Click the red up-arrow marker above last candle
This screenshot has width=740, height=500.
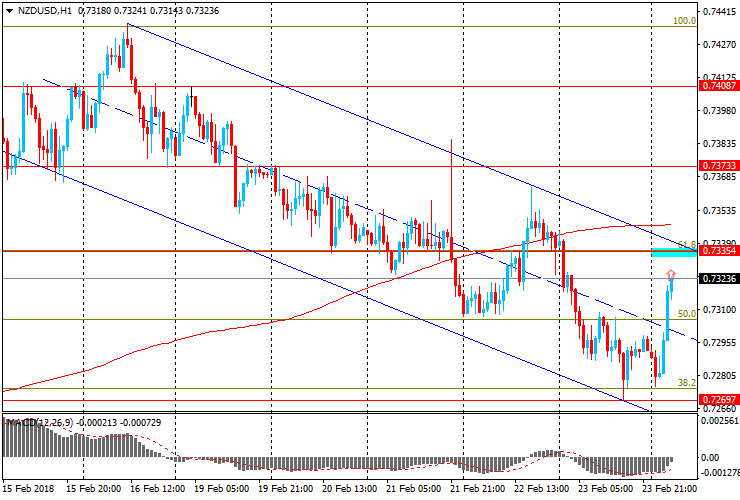coord(671,274)
